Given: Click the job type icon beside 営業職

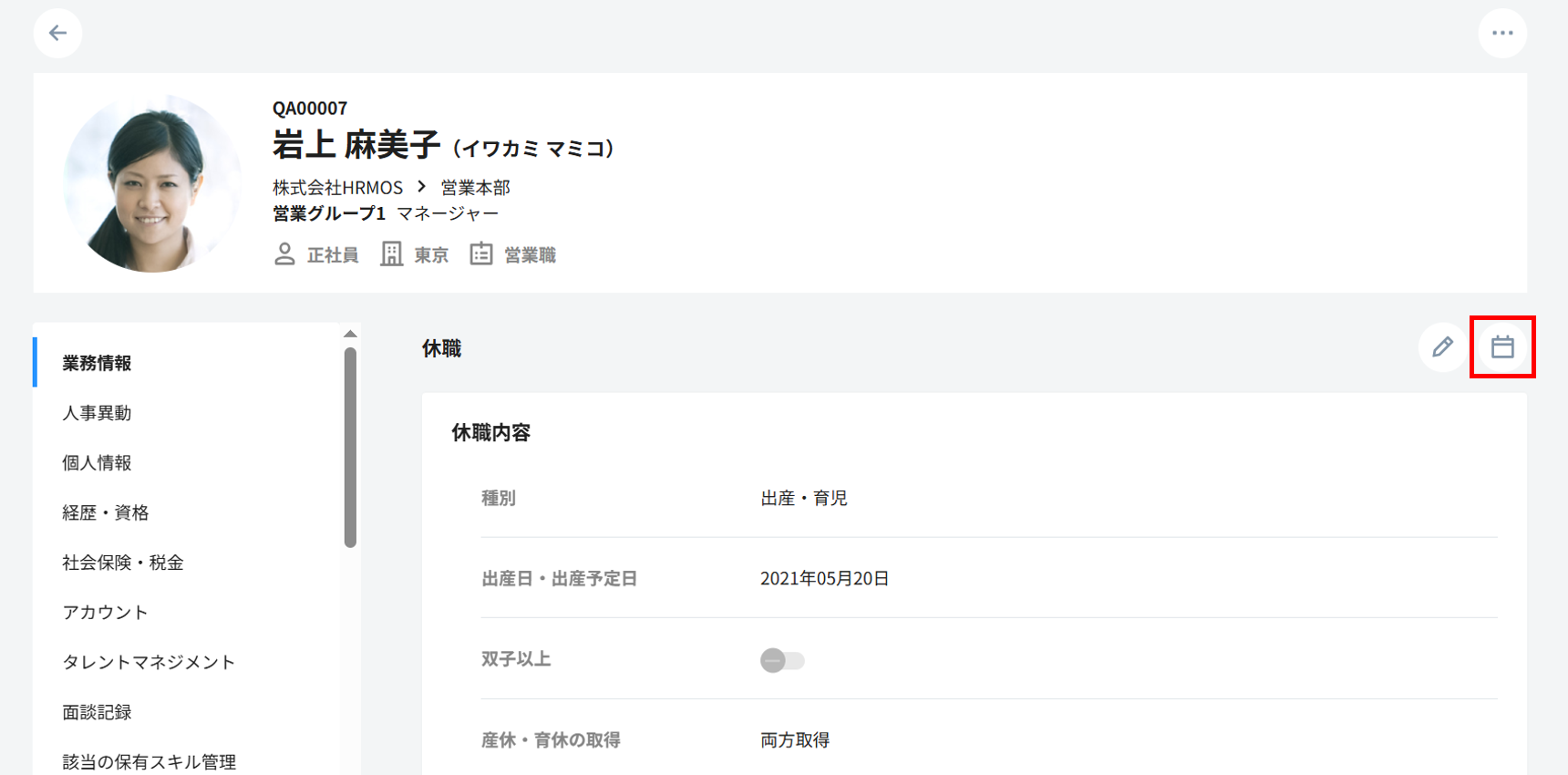Looking at the screenshot, I should (x=480, y=254).
